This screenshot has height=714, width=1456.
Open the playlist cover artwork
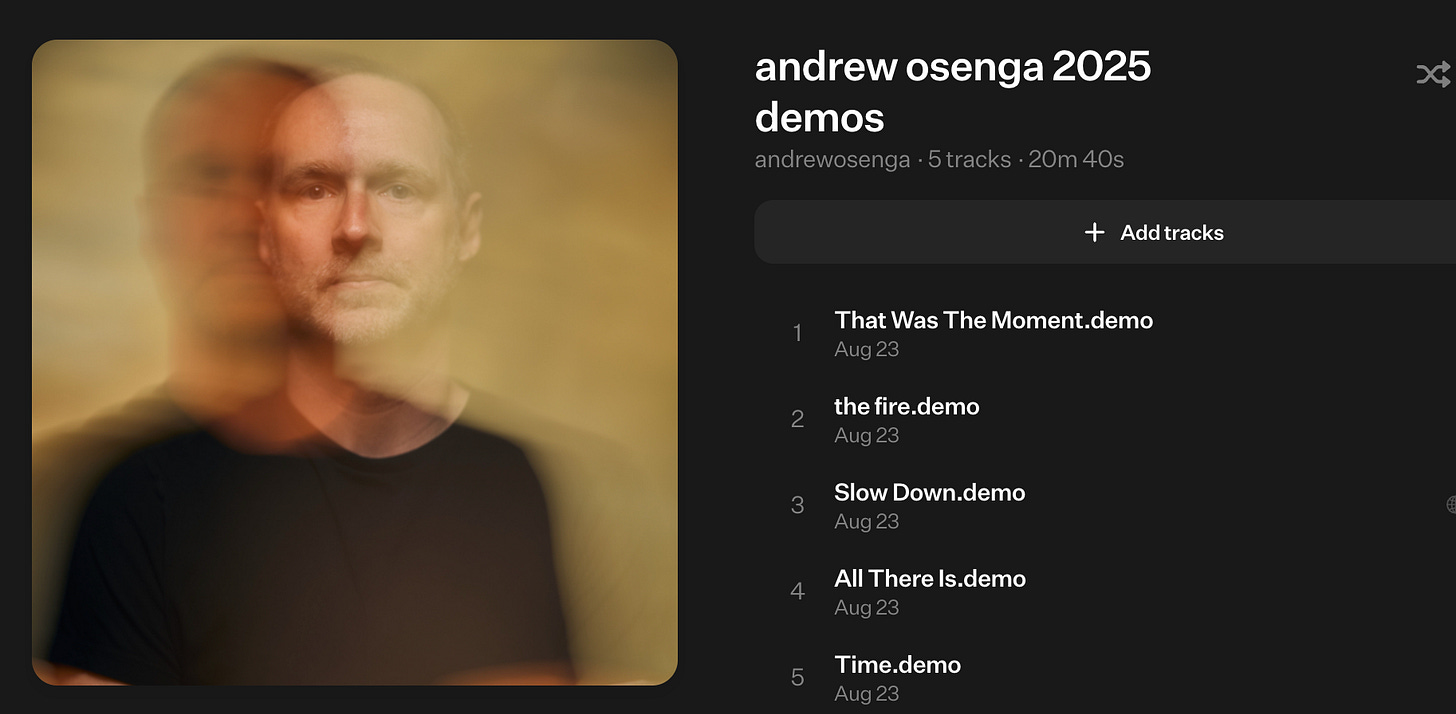point(355,363)
